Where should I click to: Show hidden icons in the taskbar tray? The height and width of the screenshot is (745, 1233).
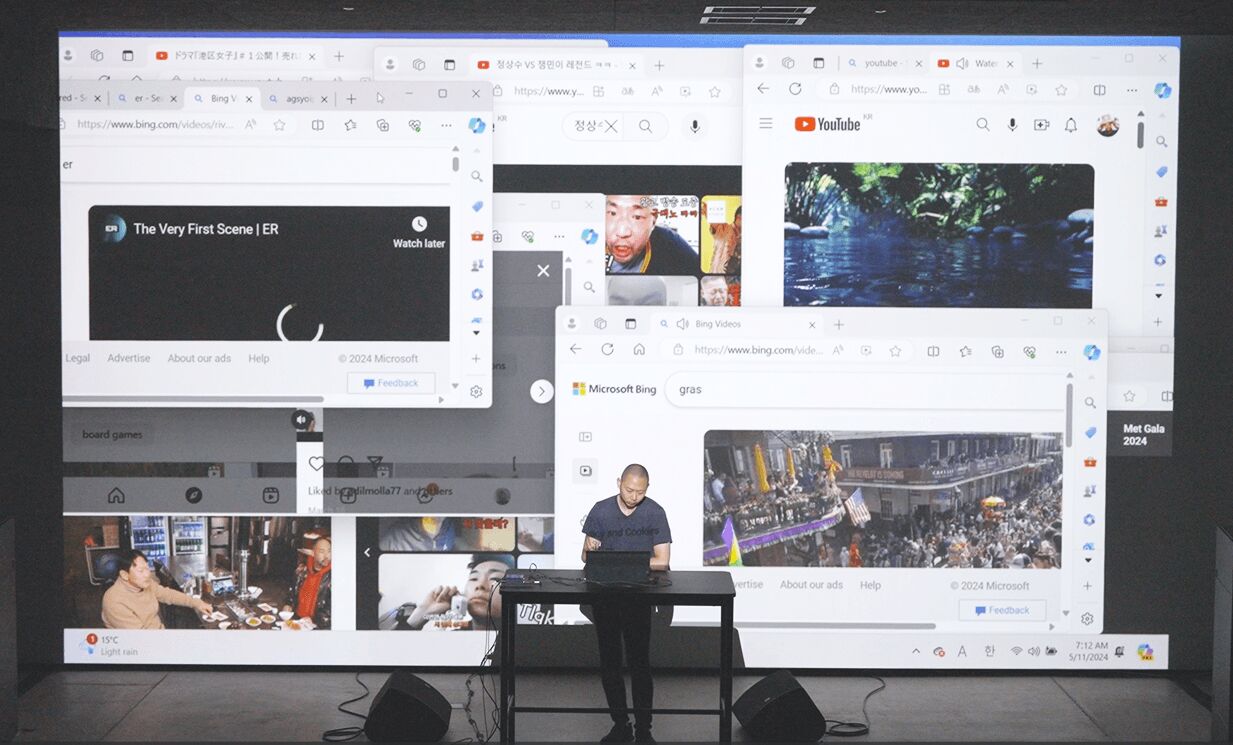click(x=915, y=651)
